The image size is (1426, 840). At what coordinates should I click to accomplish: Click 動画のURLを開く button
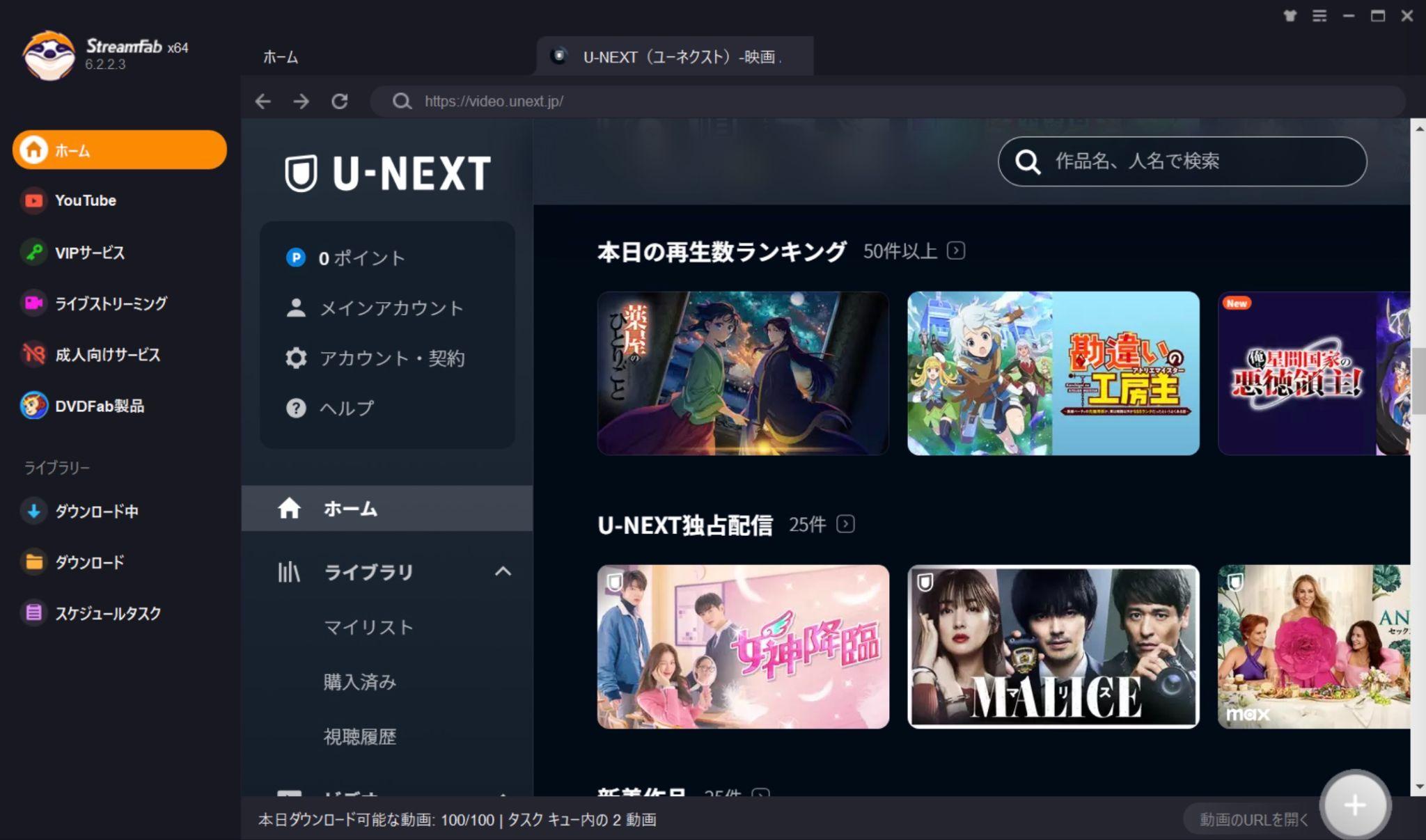(x=1253, y=820)
